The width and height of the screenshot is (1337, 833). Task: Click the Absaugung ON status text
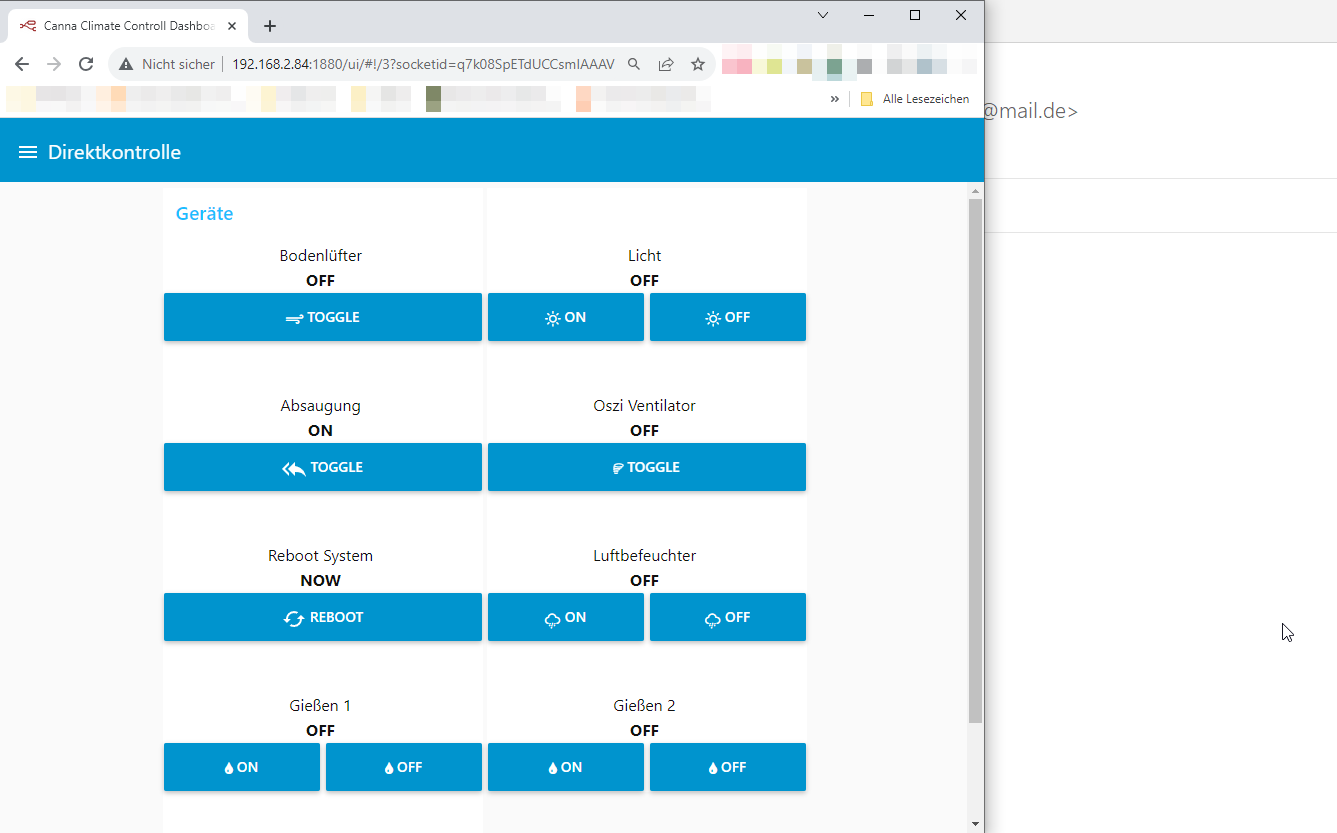(320, 430)
